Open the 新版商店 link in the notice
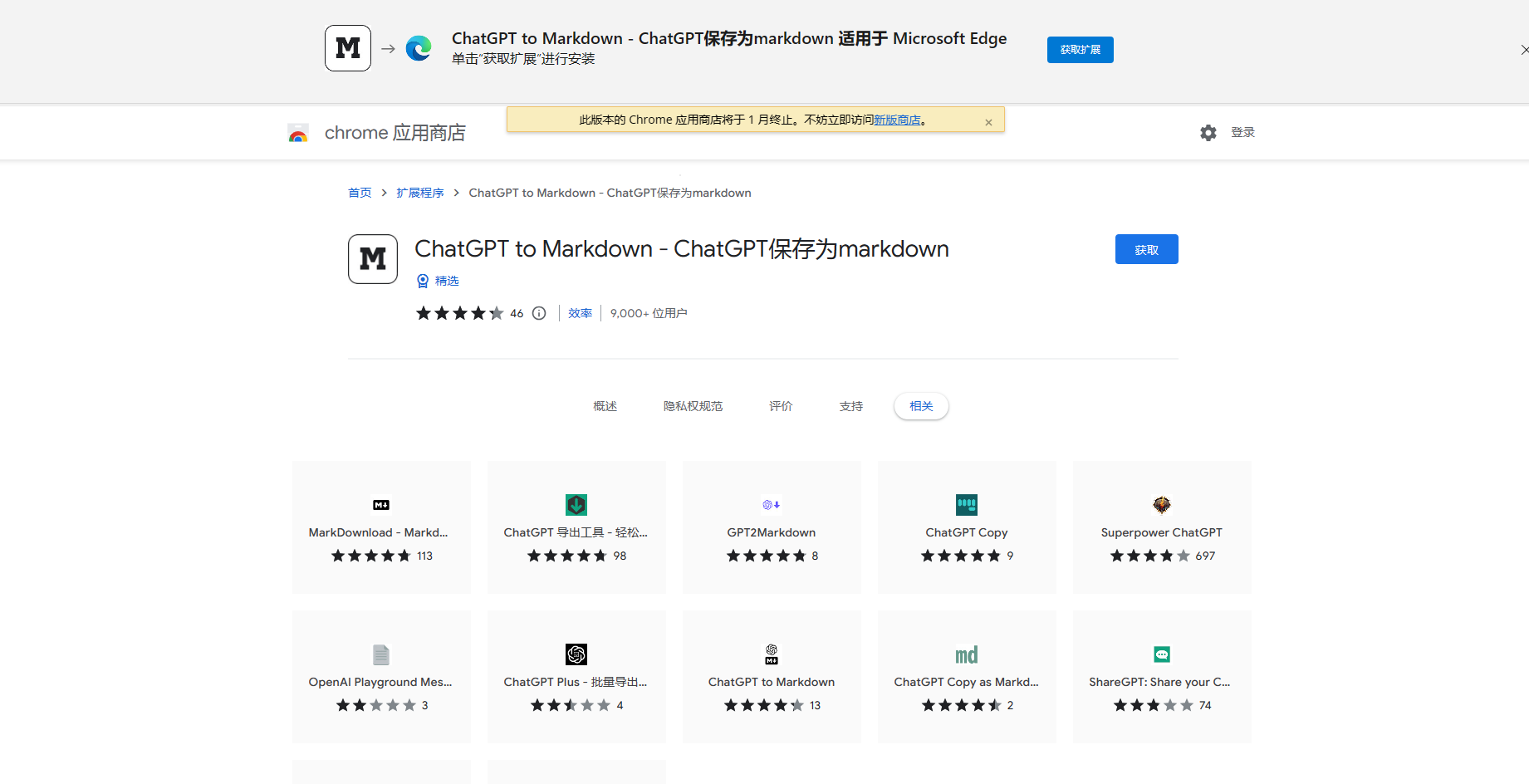The image size is (1529, 784). point(897,120)
